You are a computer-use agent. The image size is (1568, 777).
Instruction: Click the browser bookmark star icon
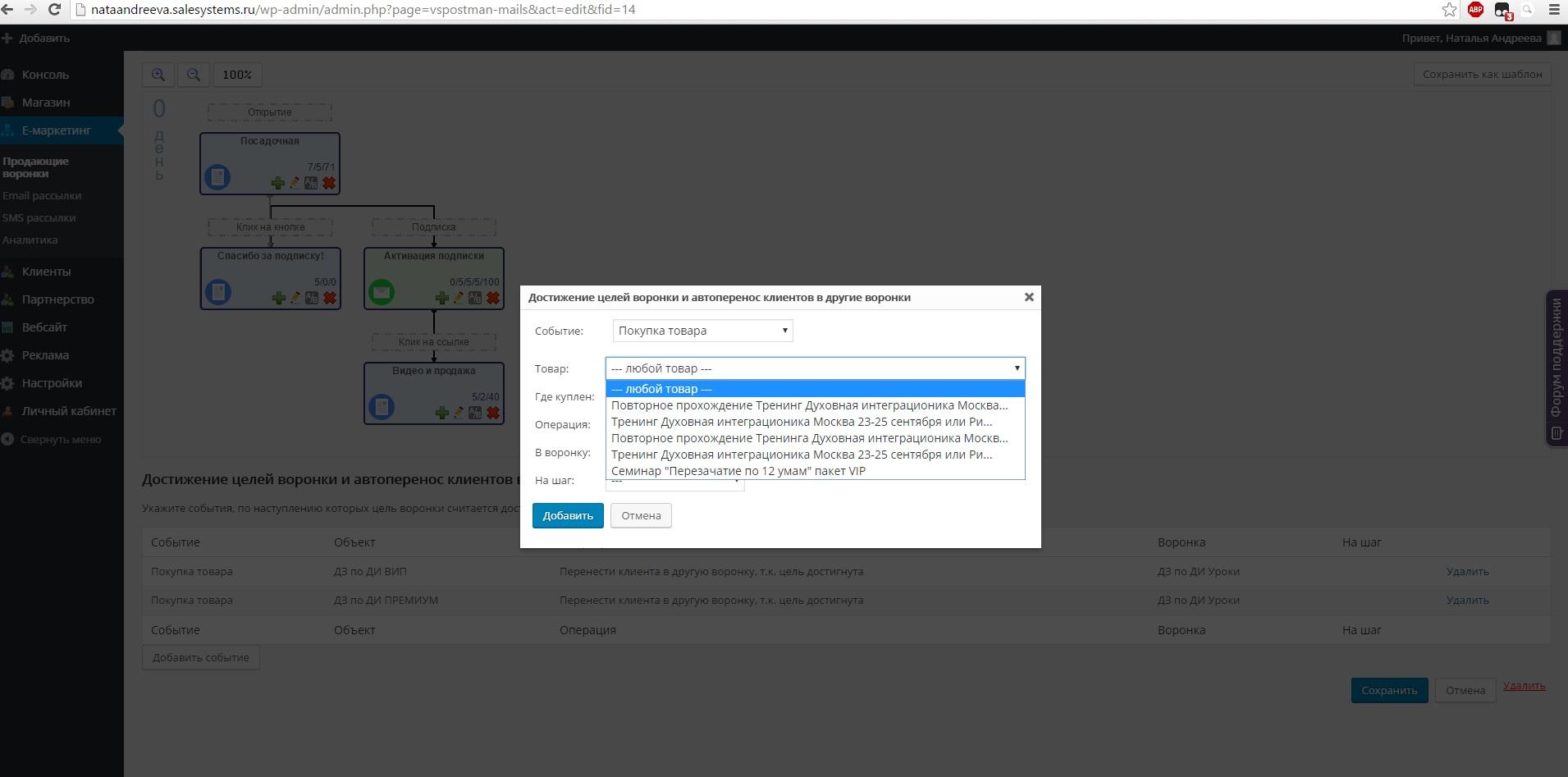coord(1449,10)
